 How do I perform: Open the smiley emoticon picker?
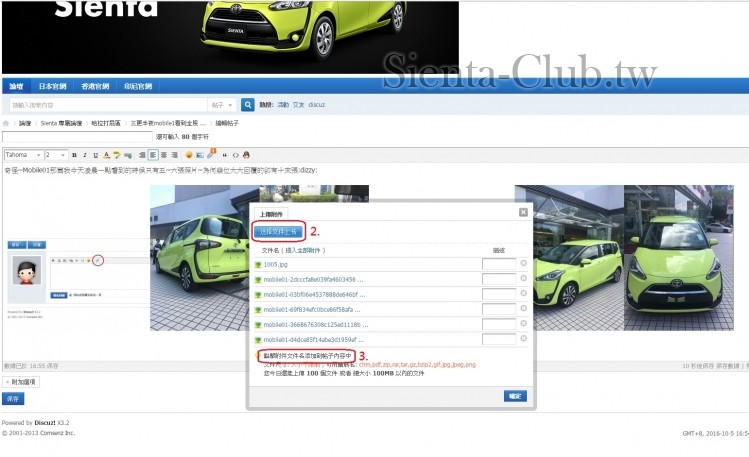[x=189, y=155]
